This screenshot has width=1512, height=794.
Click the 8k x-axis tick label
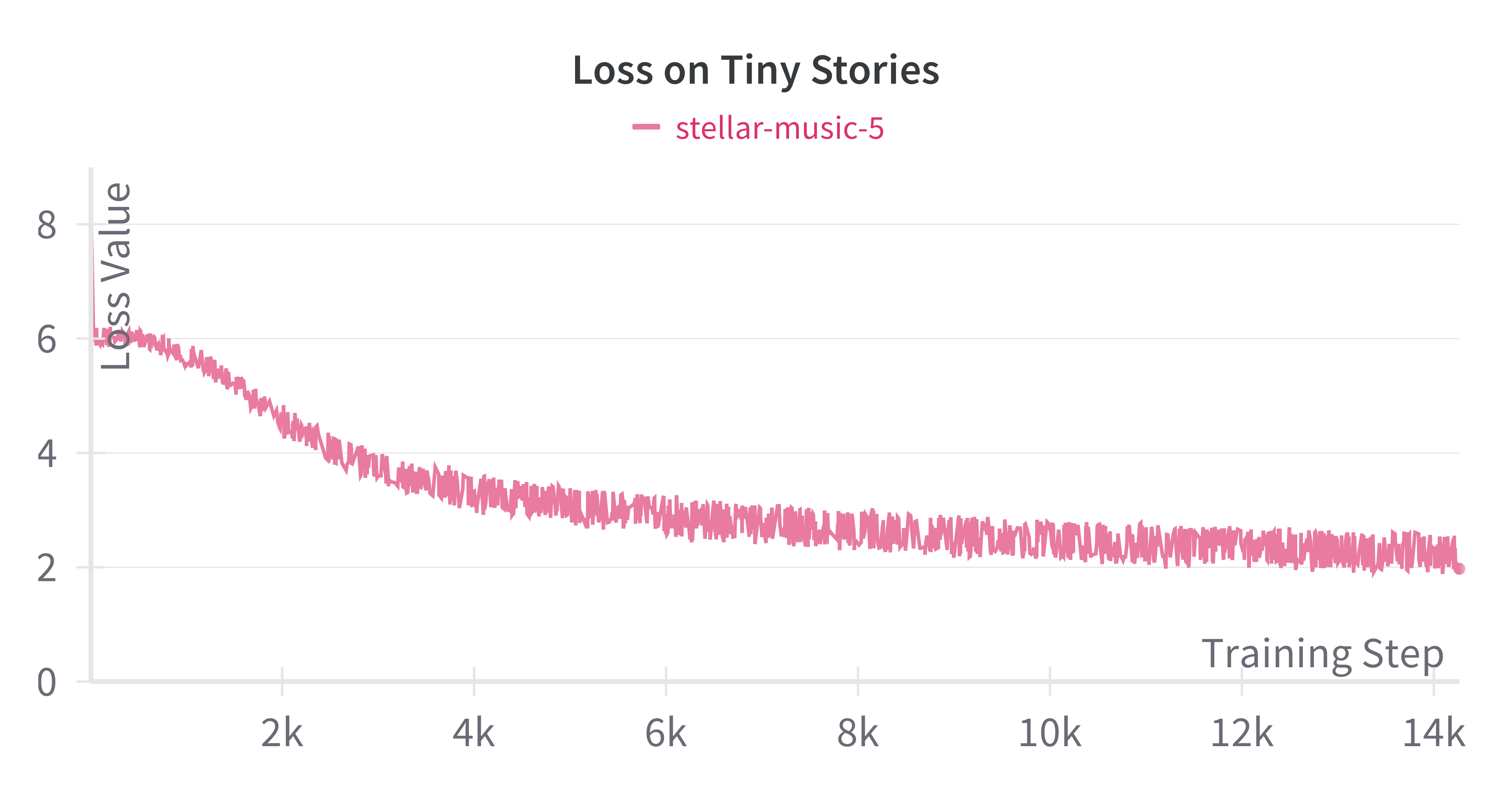click(858, 733)
